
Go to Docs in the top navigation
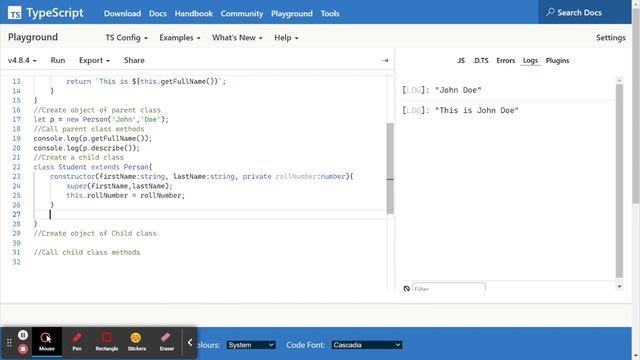pyautogui.click(x=158, y=13)
